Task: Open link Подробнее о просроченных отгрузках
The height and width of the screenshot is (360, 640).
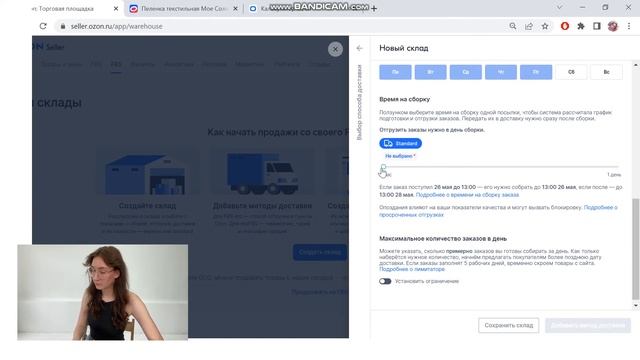Action: pyautogui.click(x=498, y=211)
